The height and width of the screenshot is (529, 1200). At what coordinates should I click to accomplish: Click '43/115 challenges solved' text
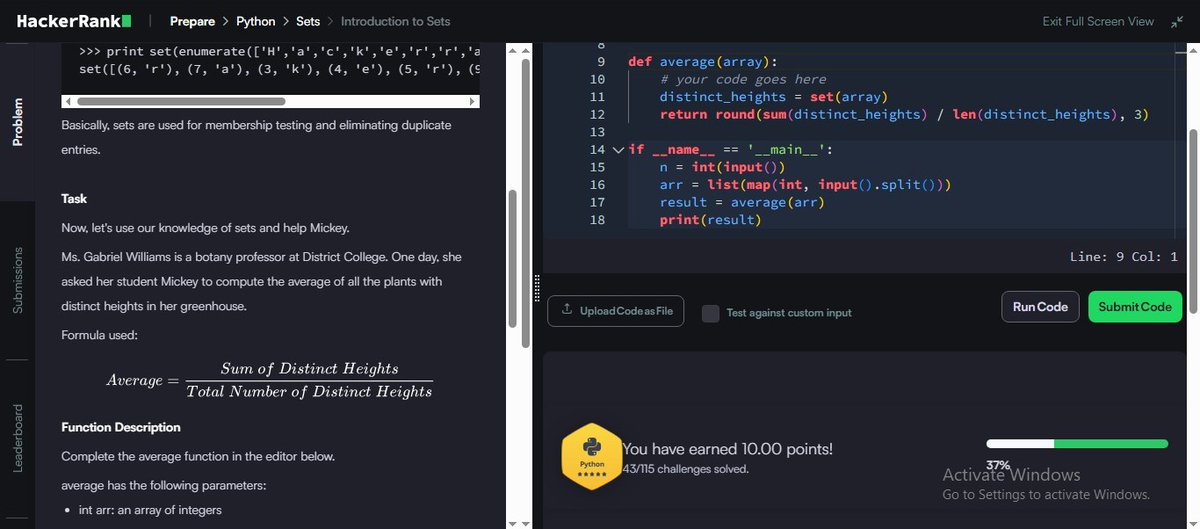(685, 468)
